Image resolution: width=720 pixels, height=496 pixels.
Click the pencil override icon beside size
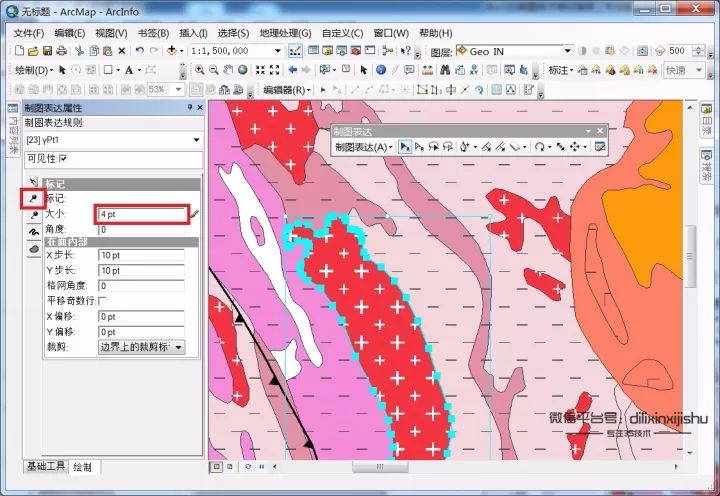coord(195,214)
